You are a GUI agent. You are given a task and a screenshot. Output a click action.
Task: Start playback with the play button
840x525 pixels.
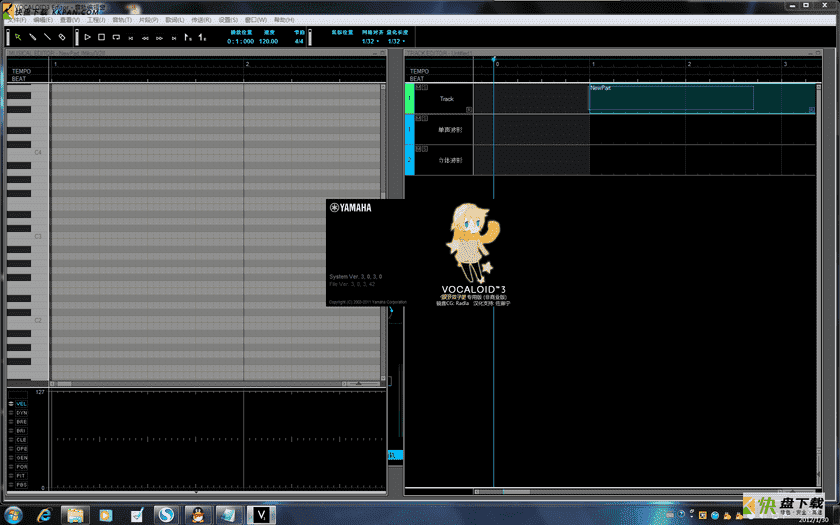click(x=87, y=37)
